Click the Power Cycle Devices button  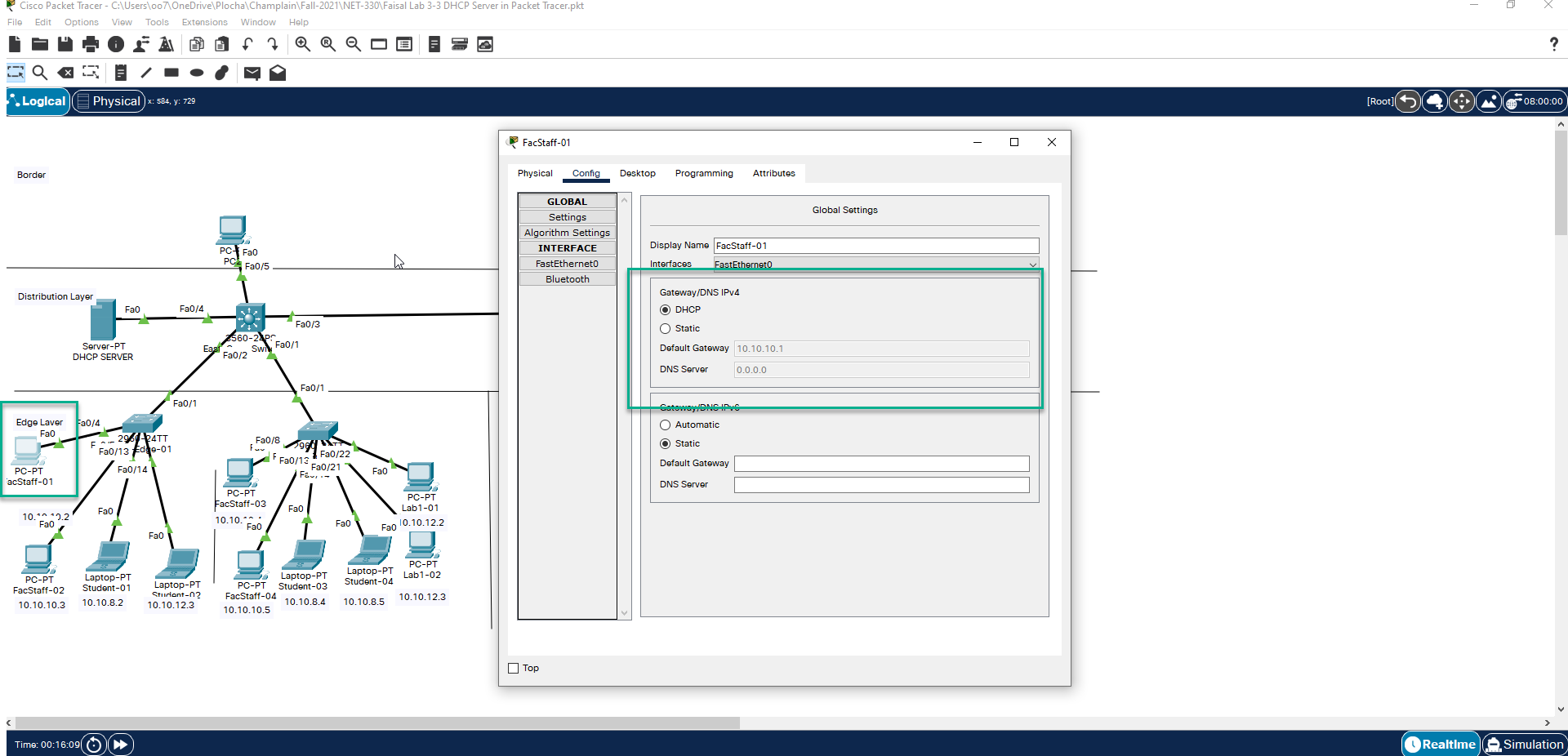(x=94, y=744)
